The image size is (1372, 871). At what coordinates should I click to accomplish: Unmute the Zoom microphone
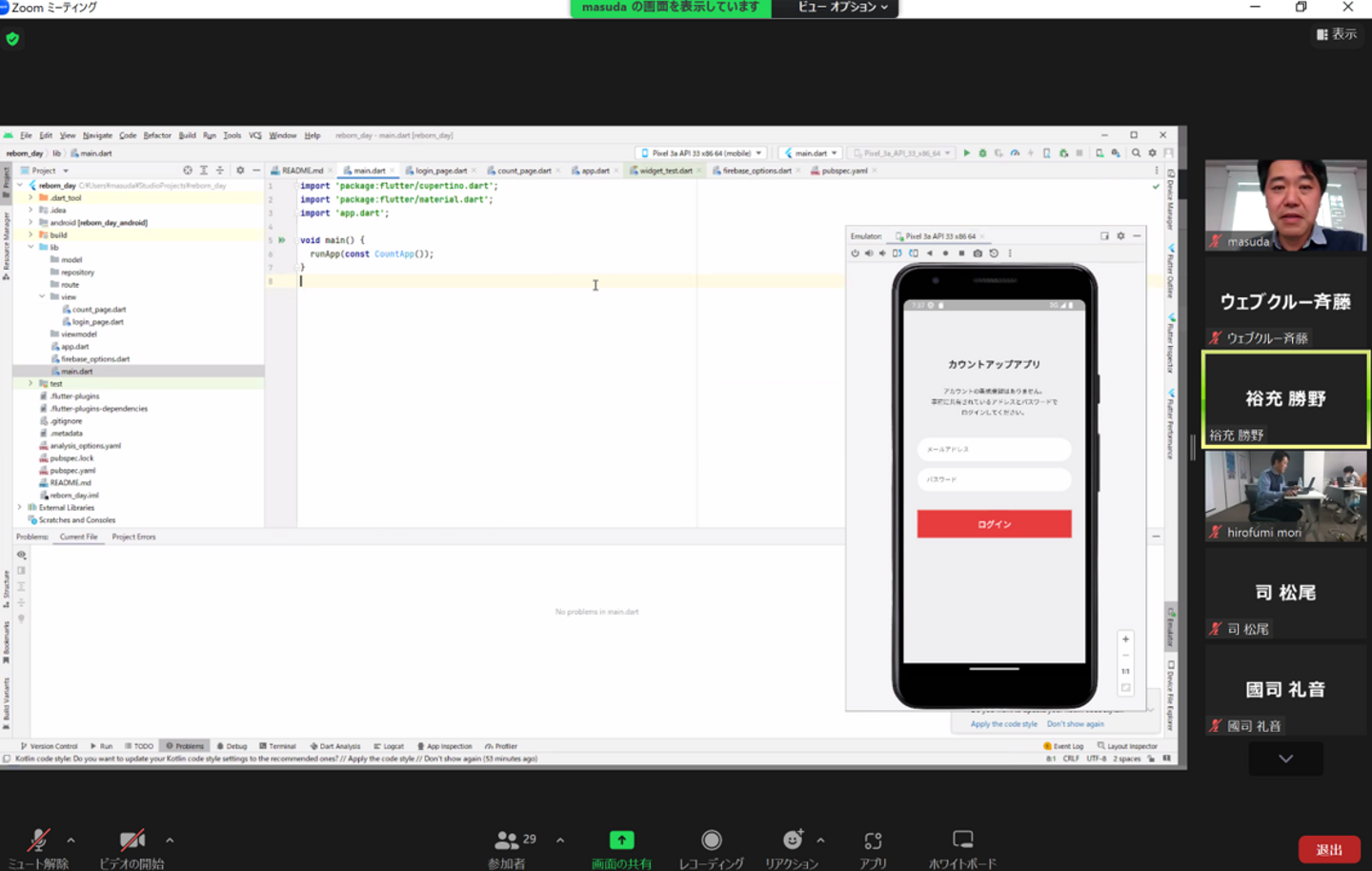click(x=38, y=841)
